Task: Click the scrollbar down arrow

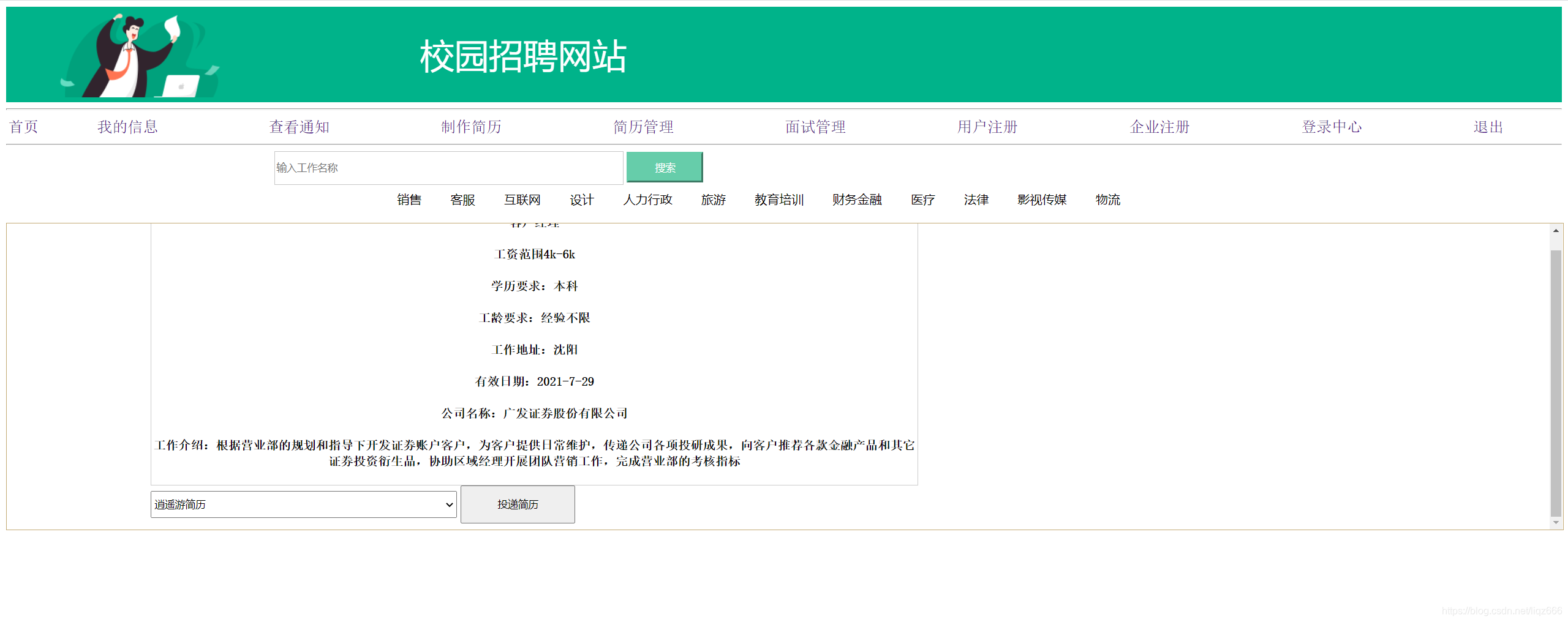Action: [x=1556, y=522]
